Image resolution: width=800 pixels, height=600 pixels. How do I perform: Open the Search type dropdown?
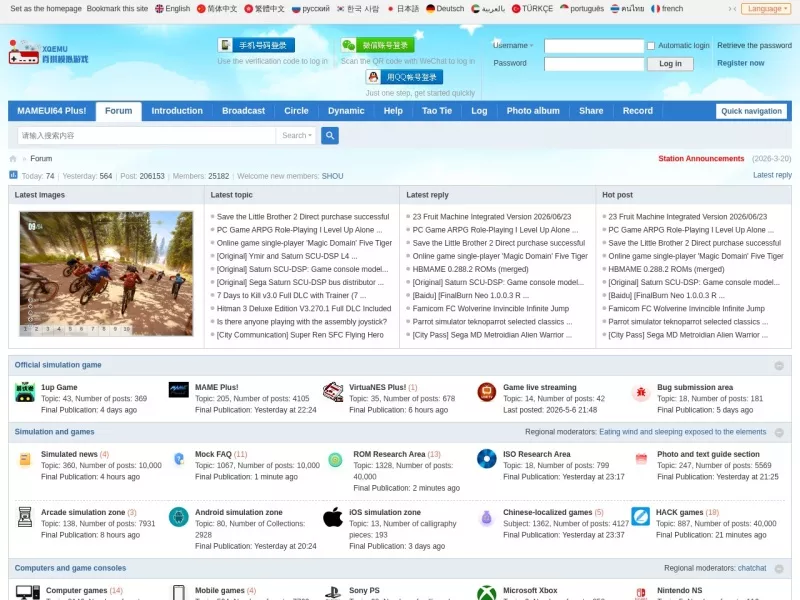tap(296, 136)
